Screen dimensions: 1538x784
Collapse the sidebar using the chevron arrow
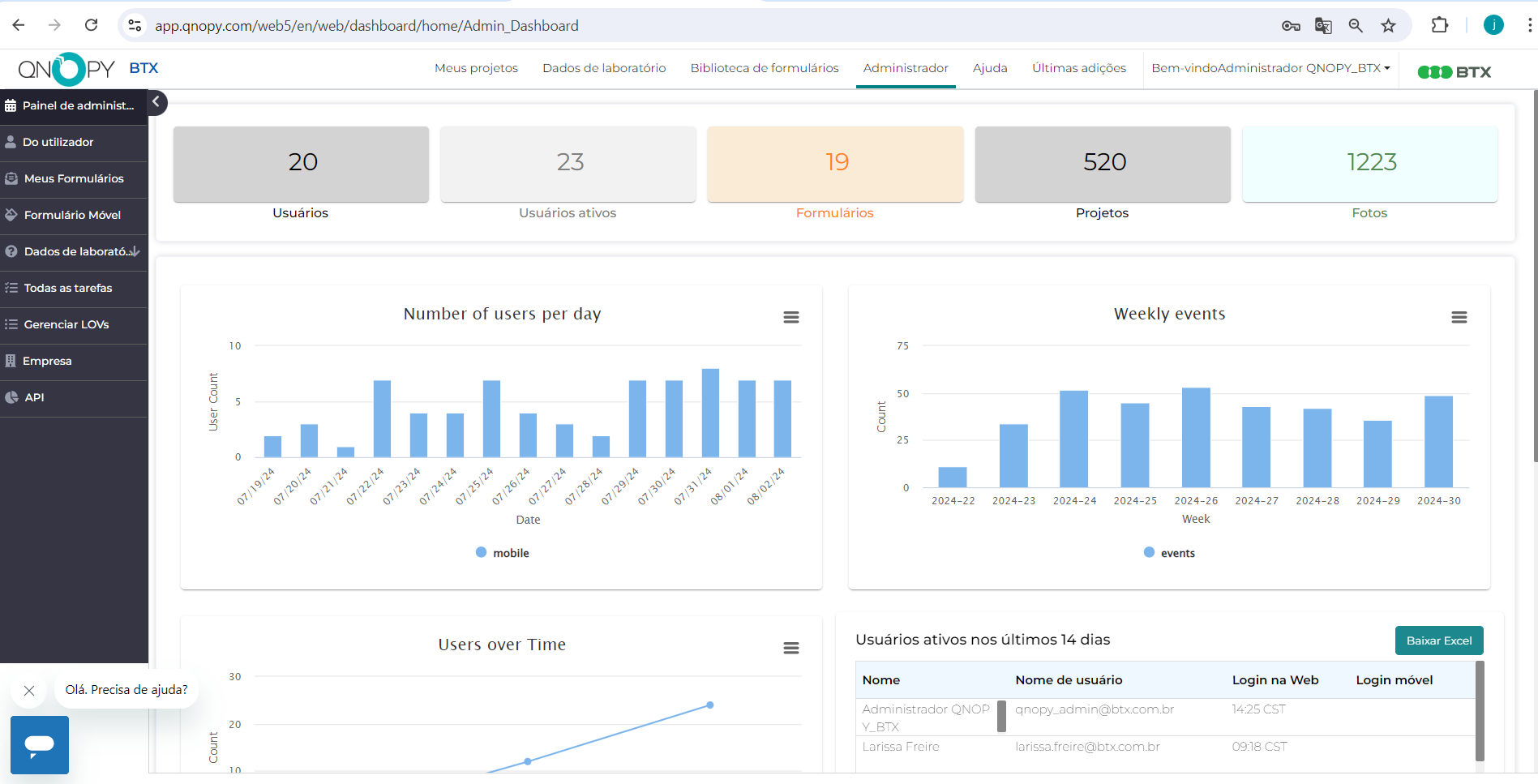[x=156, y=103]
